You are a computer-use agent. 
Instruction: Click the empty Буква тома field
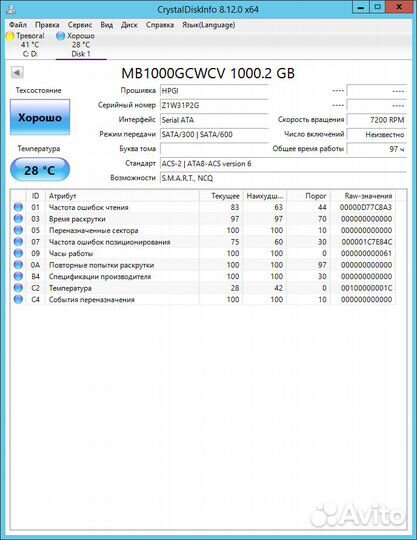(214, 149)
